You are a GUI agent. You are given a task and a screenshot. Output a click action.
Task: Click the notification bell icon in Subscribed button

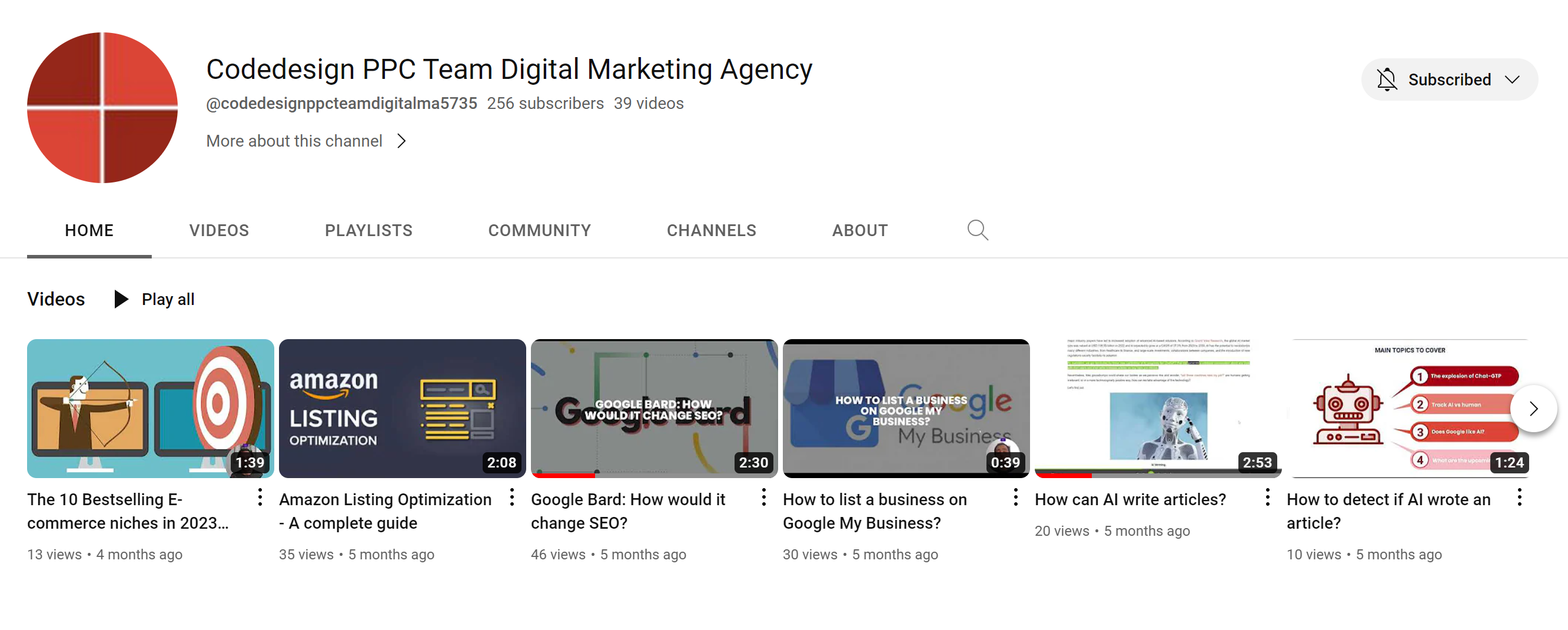click(x=1387, y=79)
